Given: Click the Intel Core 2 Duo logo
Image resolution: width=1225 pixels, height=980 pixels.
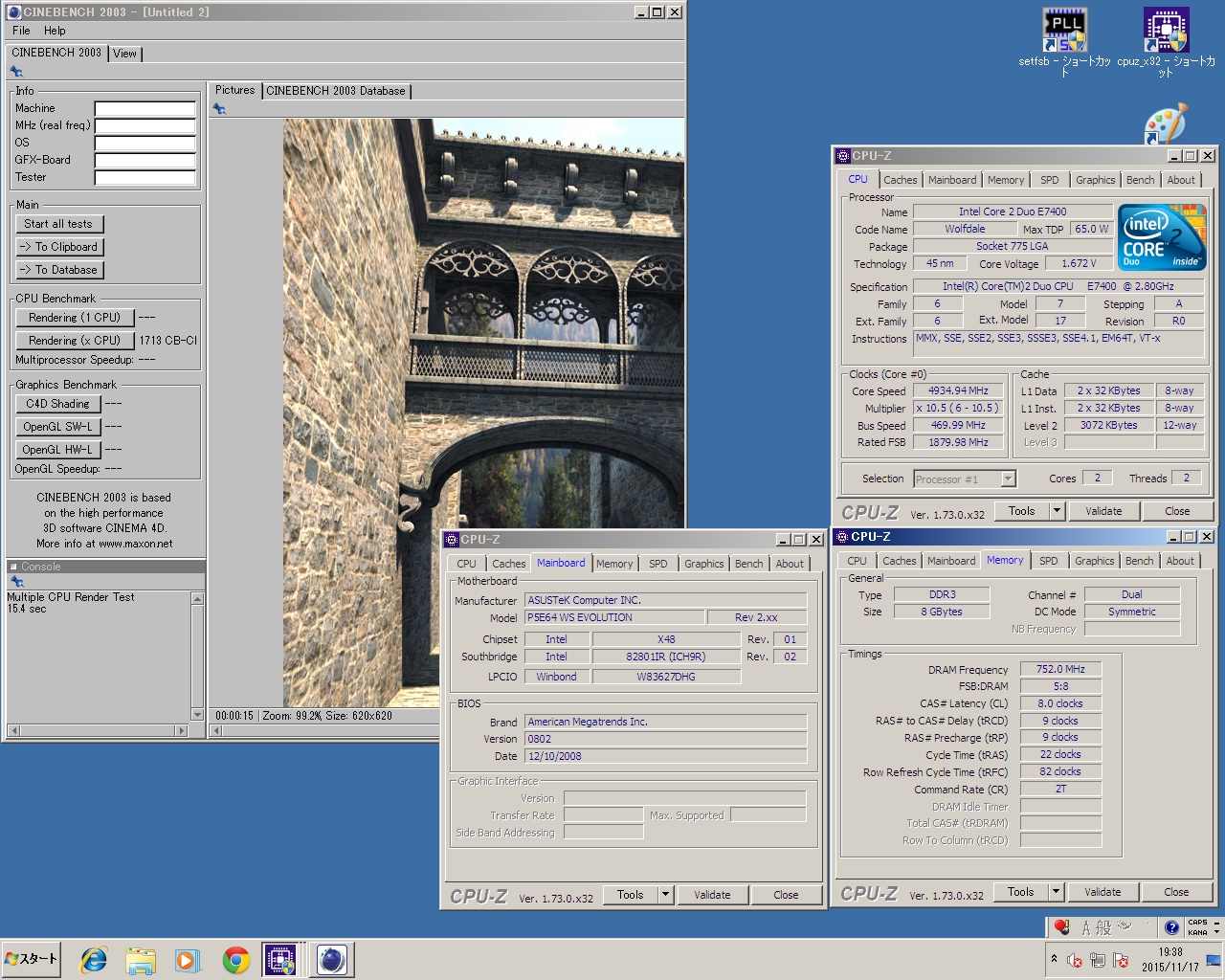Looking at the screenshot, I should [x=1162, y=237].
